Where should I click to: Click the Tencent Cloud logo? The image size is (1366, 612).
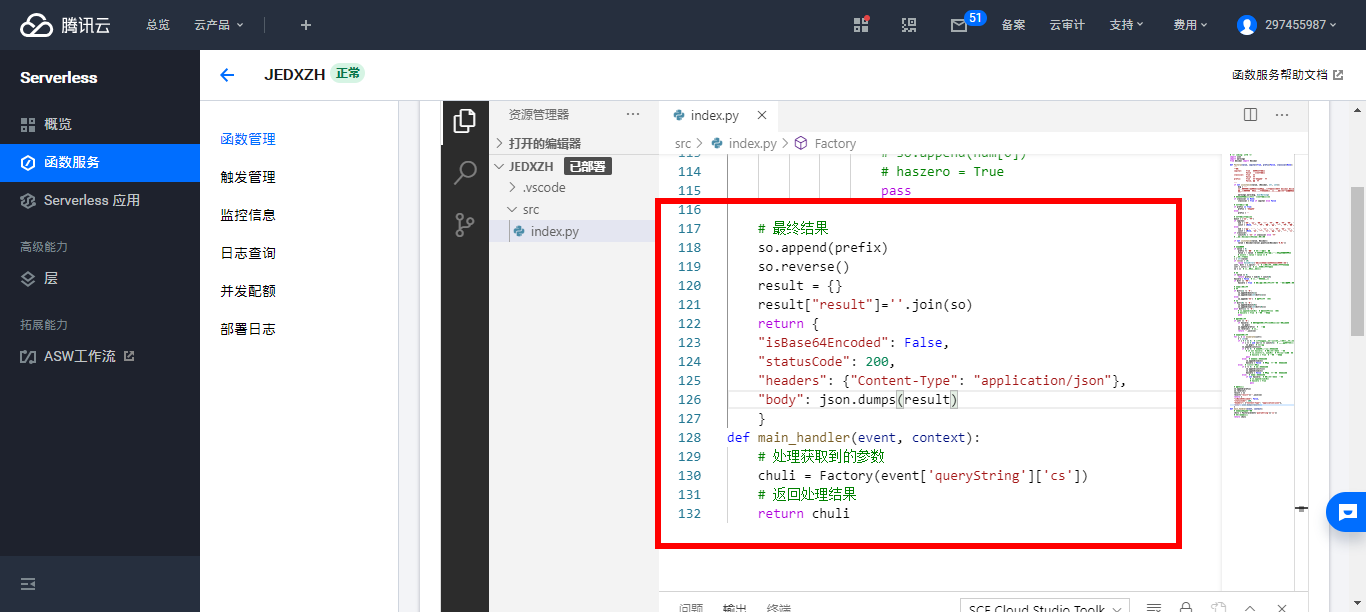[x=65, y=25]
